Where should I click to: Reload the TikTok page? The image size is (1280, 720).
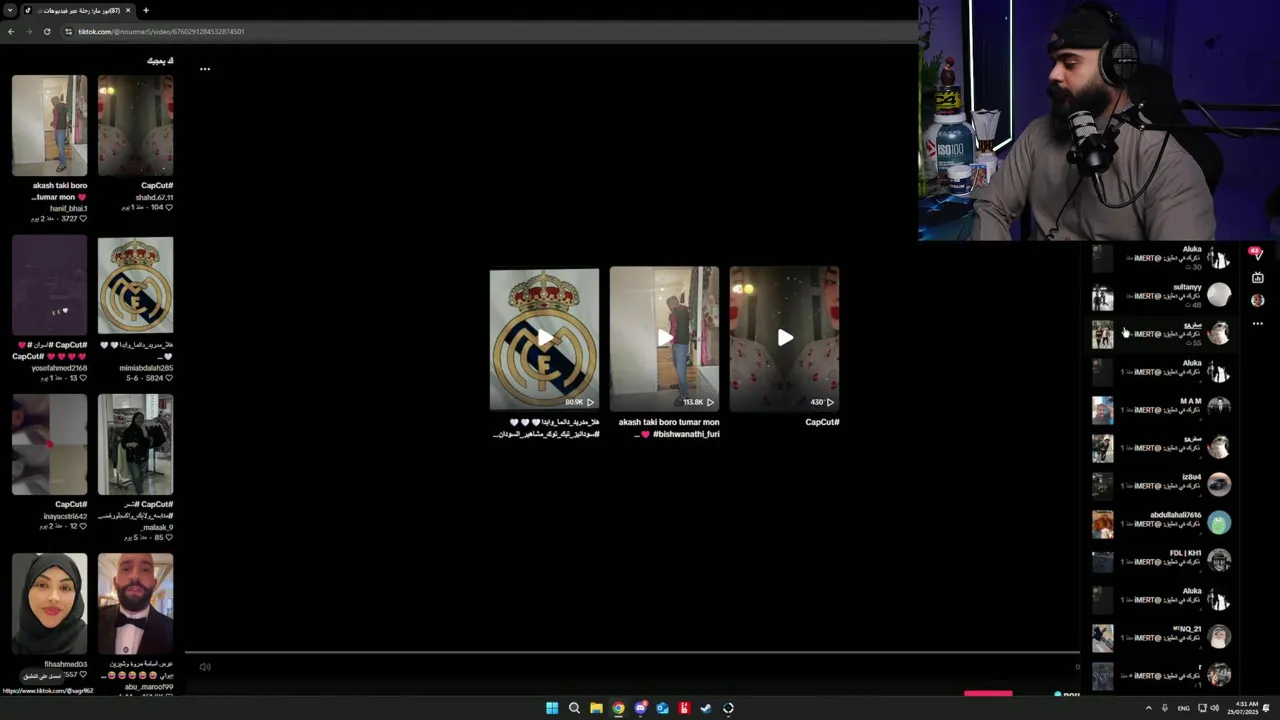(46, 31)
